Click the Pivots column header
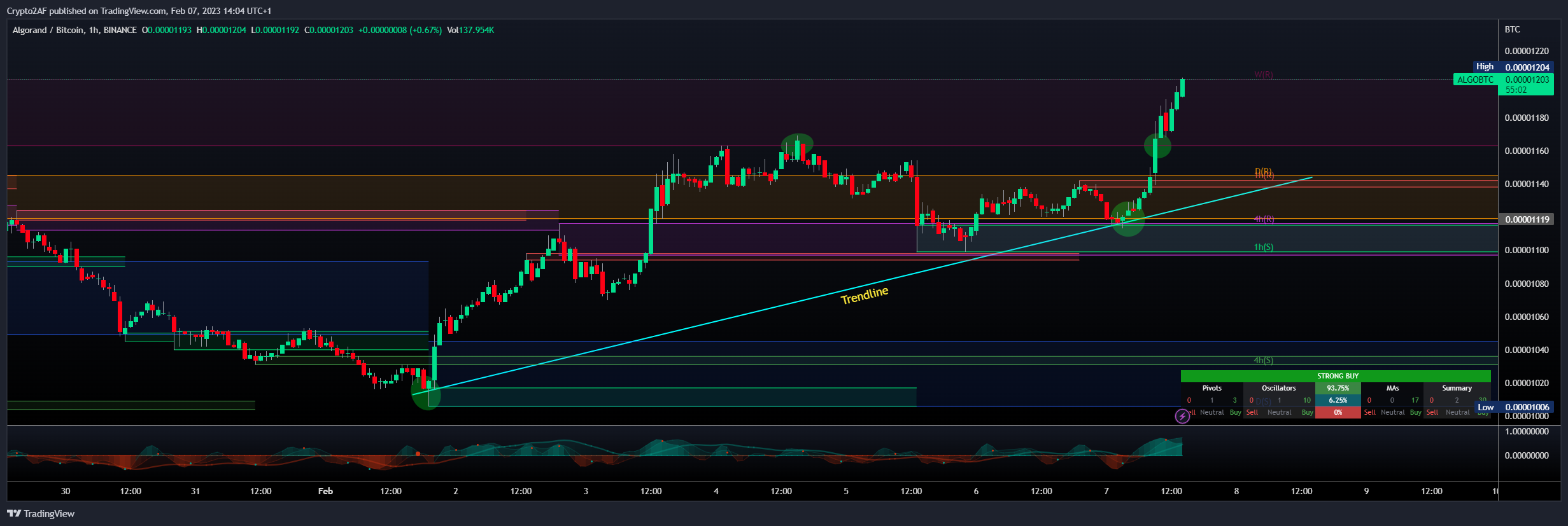Screen dimensions: 1568x526 pos(1212,388)
